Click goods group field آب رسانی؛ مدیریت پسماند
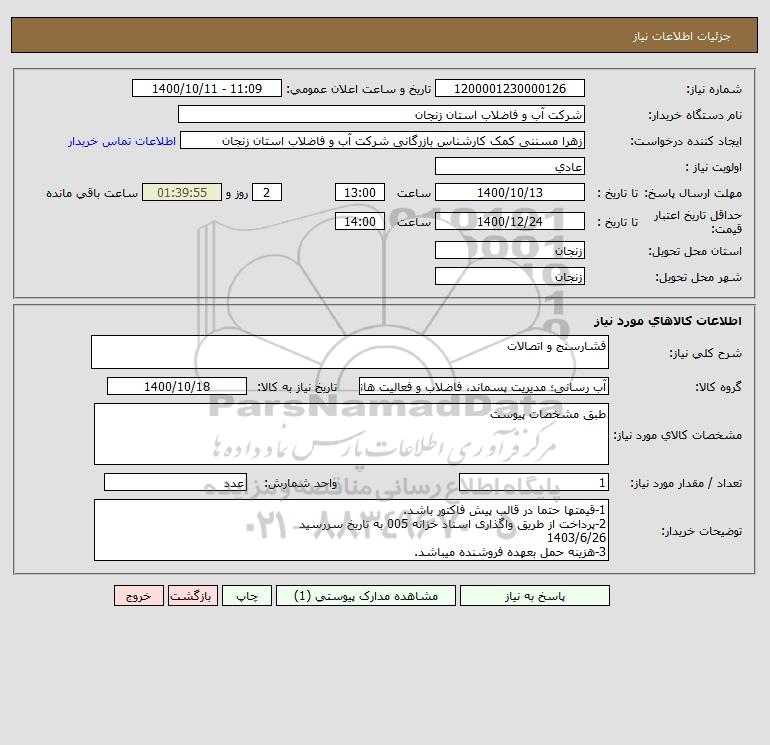770x745 pixels. 484,386
